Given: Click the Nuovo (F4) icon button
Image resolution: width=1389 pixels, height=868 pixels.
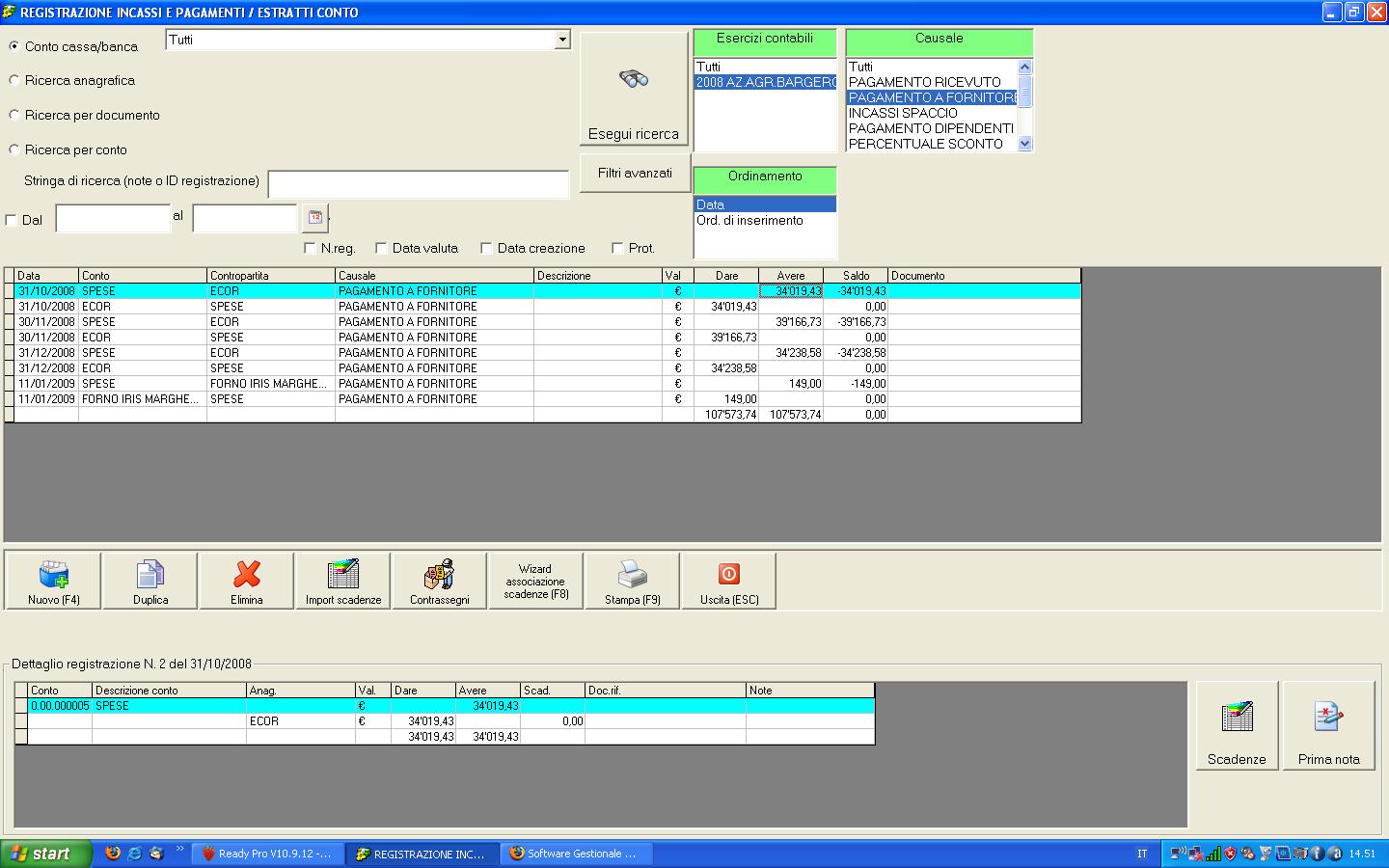Looking at the screenshot, I should (x=54, y=581).
